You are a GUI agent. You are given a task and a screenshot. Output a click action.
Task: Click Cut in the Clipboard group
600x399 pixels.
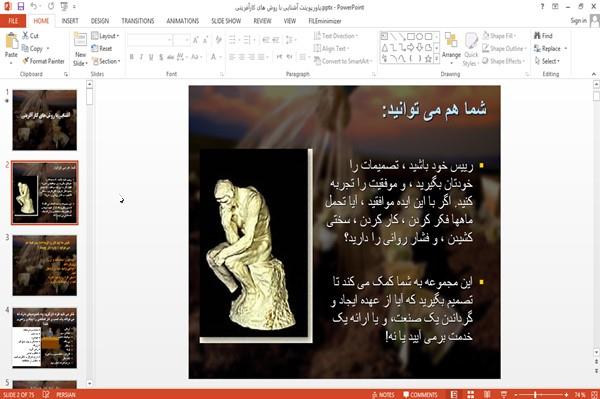pyautogui.click(x=30, y=36)
